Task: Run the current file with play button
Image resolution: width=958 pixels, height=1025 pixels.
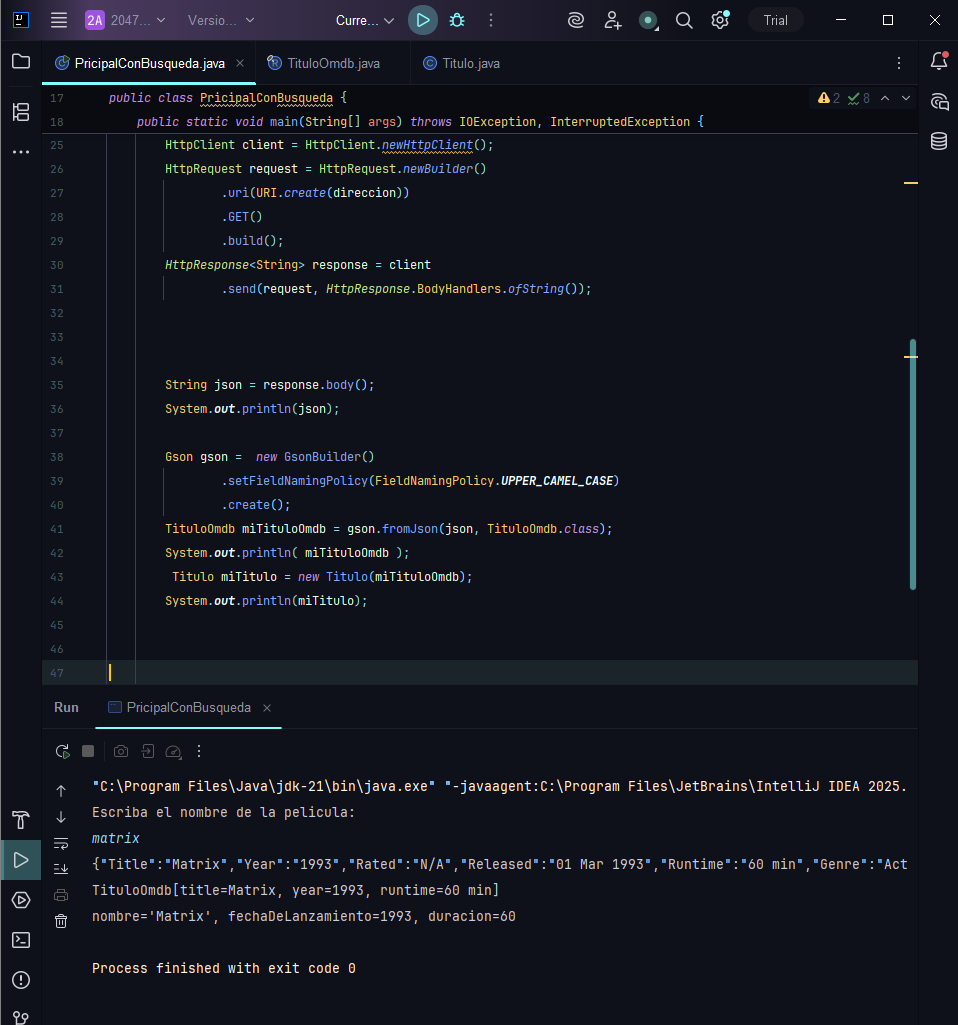Action: point(423,20)
